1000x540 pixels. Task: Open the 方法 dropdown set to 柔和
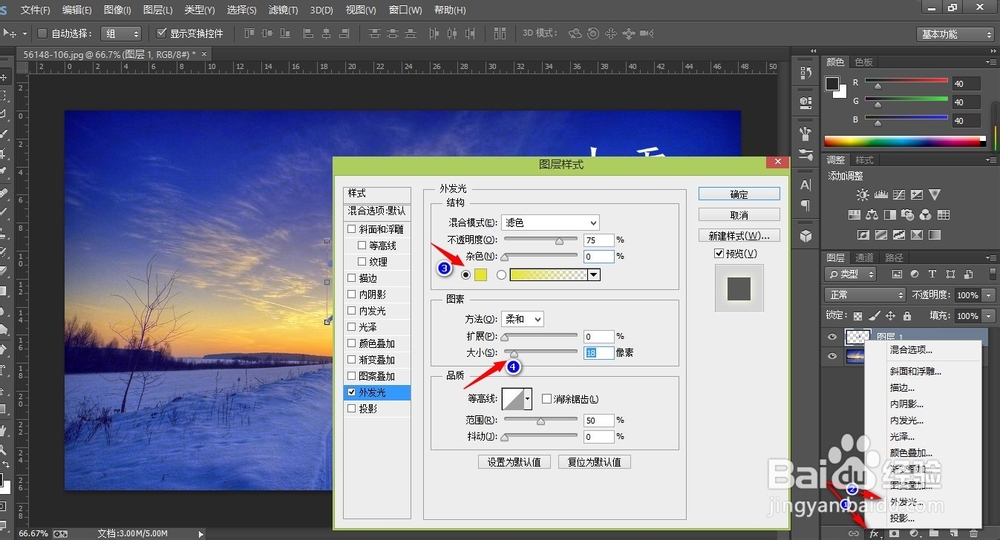pos(522,319)
